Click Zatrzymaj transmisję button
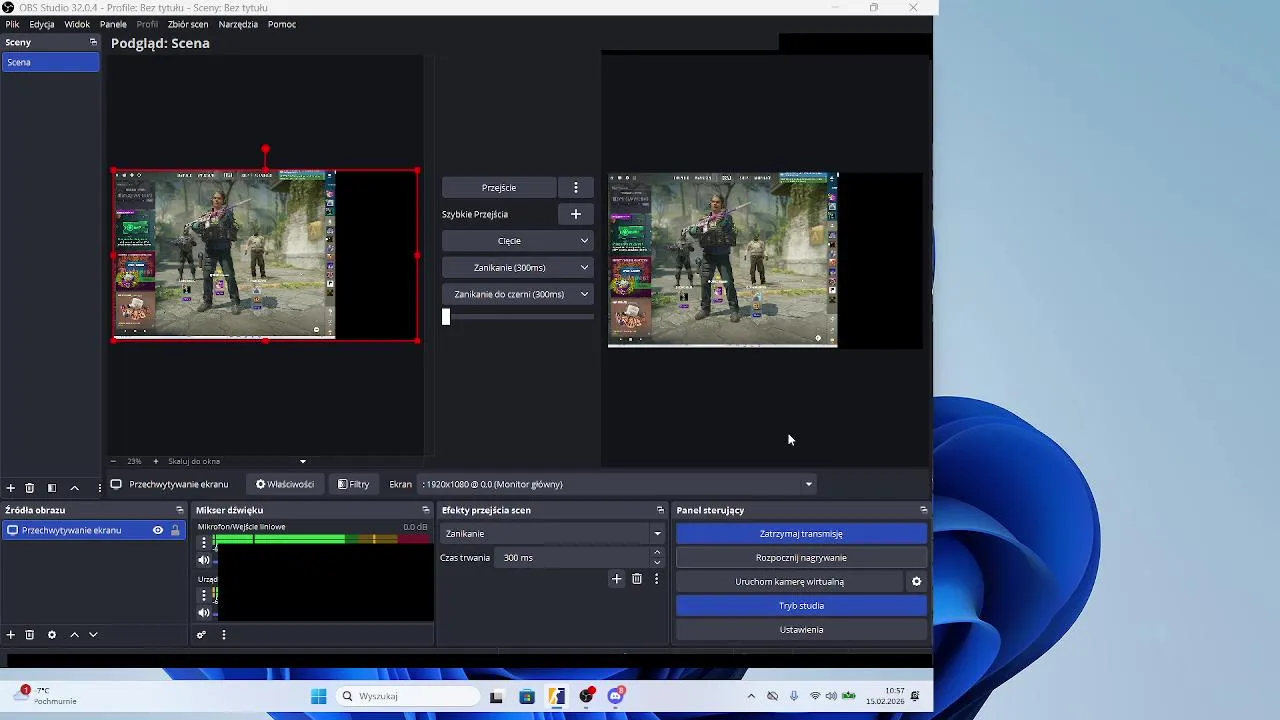 [801, 533]
